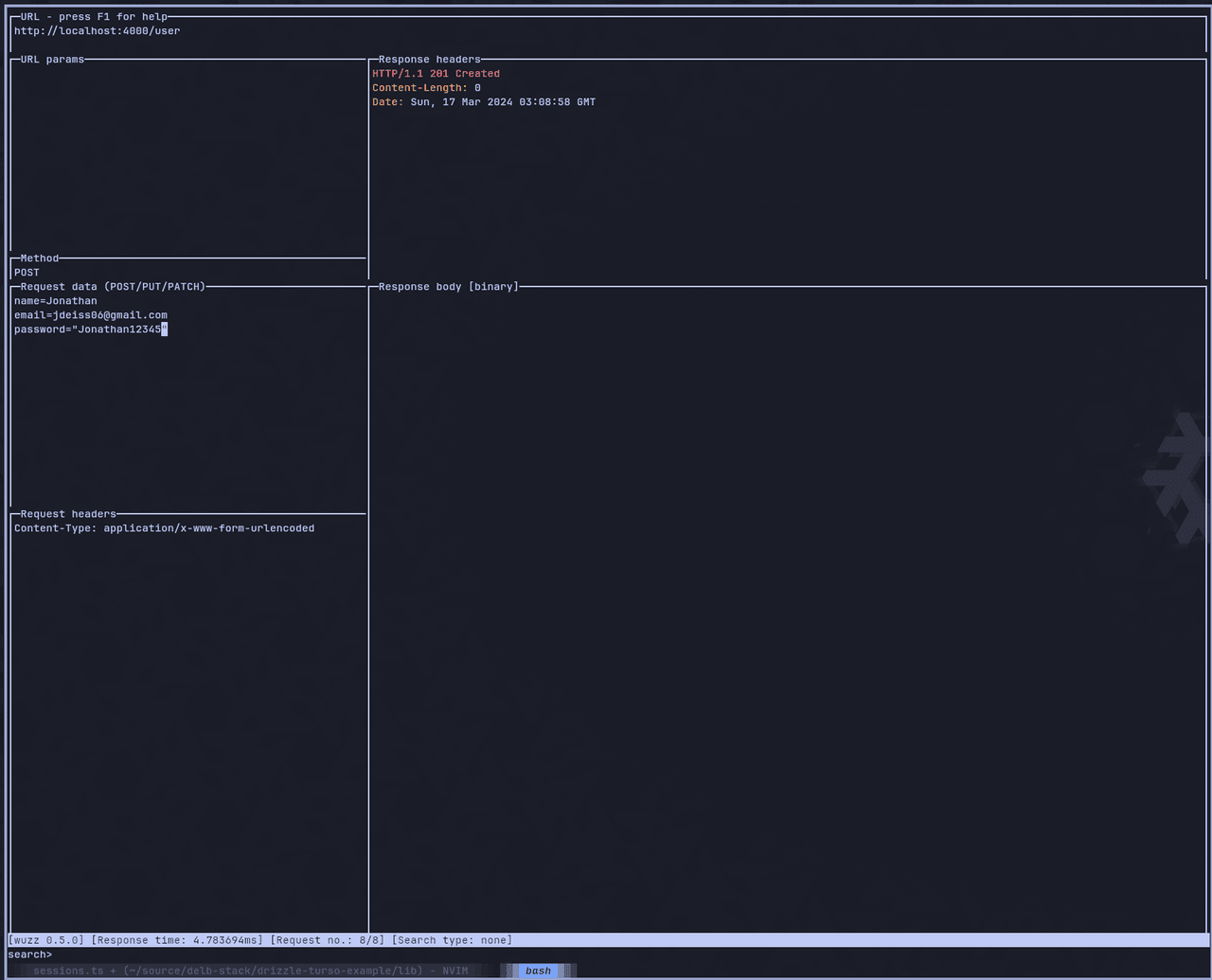Click the Content-Type request header line

tap(164, 528)
